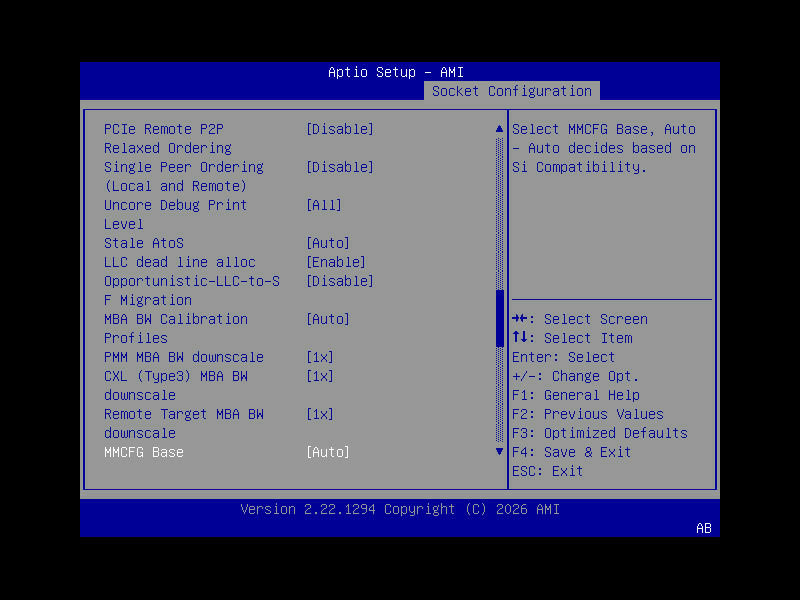Change Single Peer Ordering [Disable] option

click(x=340, y=167)
